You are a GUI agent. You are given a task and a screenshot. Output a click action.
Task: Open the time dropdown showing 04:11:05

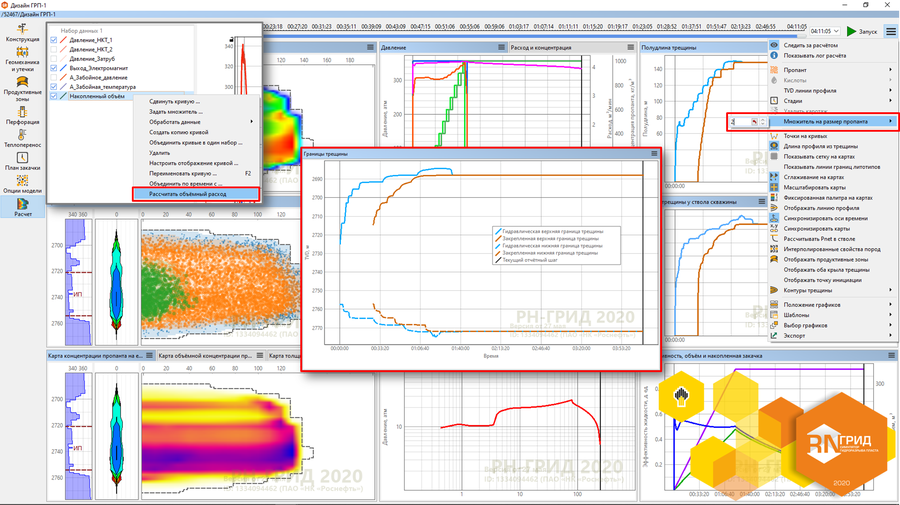pos(825,31)
